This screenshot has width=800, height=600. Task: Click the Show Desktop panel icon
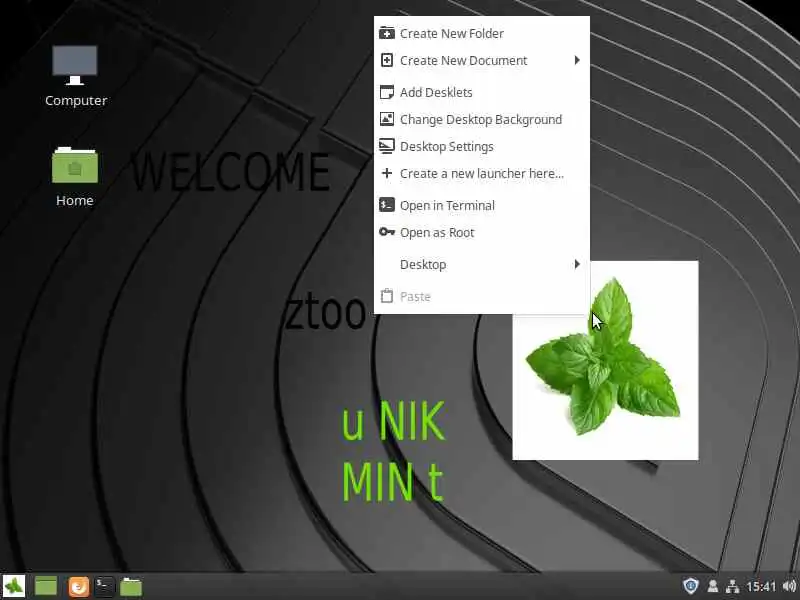click(x=46, y=586)
